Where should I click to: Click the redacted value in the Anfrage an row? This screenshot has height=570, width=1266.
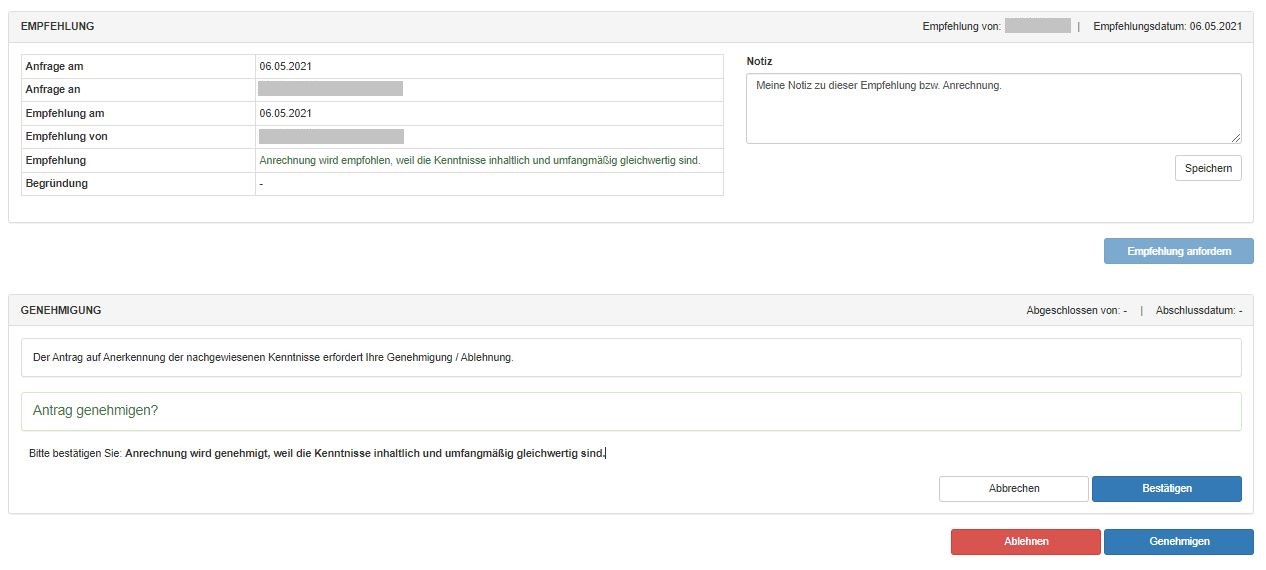(x=330, y=89)
